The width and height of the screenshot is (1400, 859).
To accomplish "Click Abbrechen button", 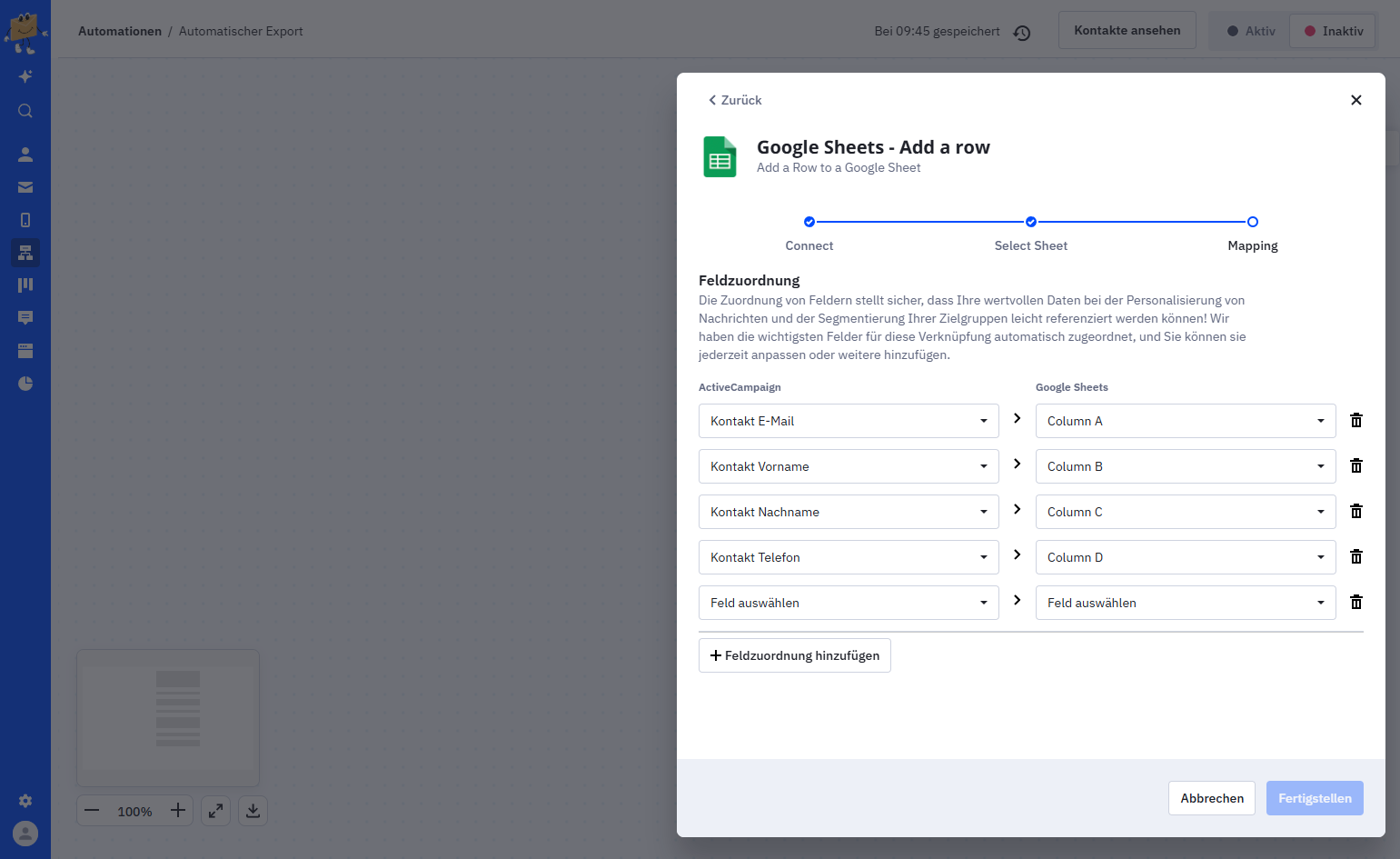I will [1212, 798].
